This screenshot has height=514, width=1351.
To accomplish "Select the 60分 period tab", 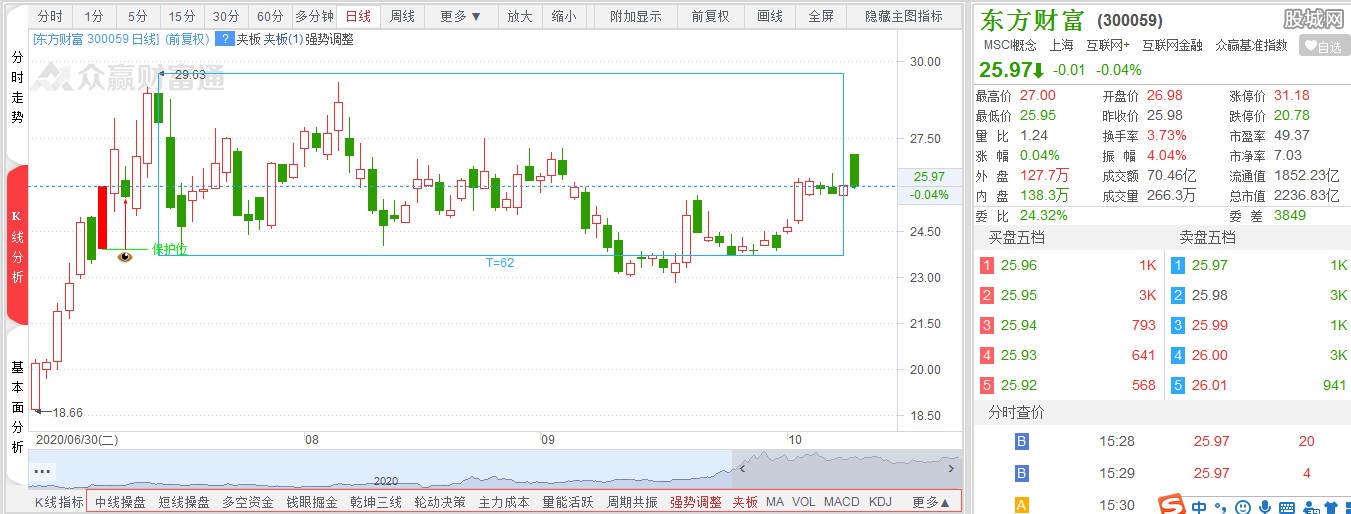I will click(269, 16).
